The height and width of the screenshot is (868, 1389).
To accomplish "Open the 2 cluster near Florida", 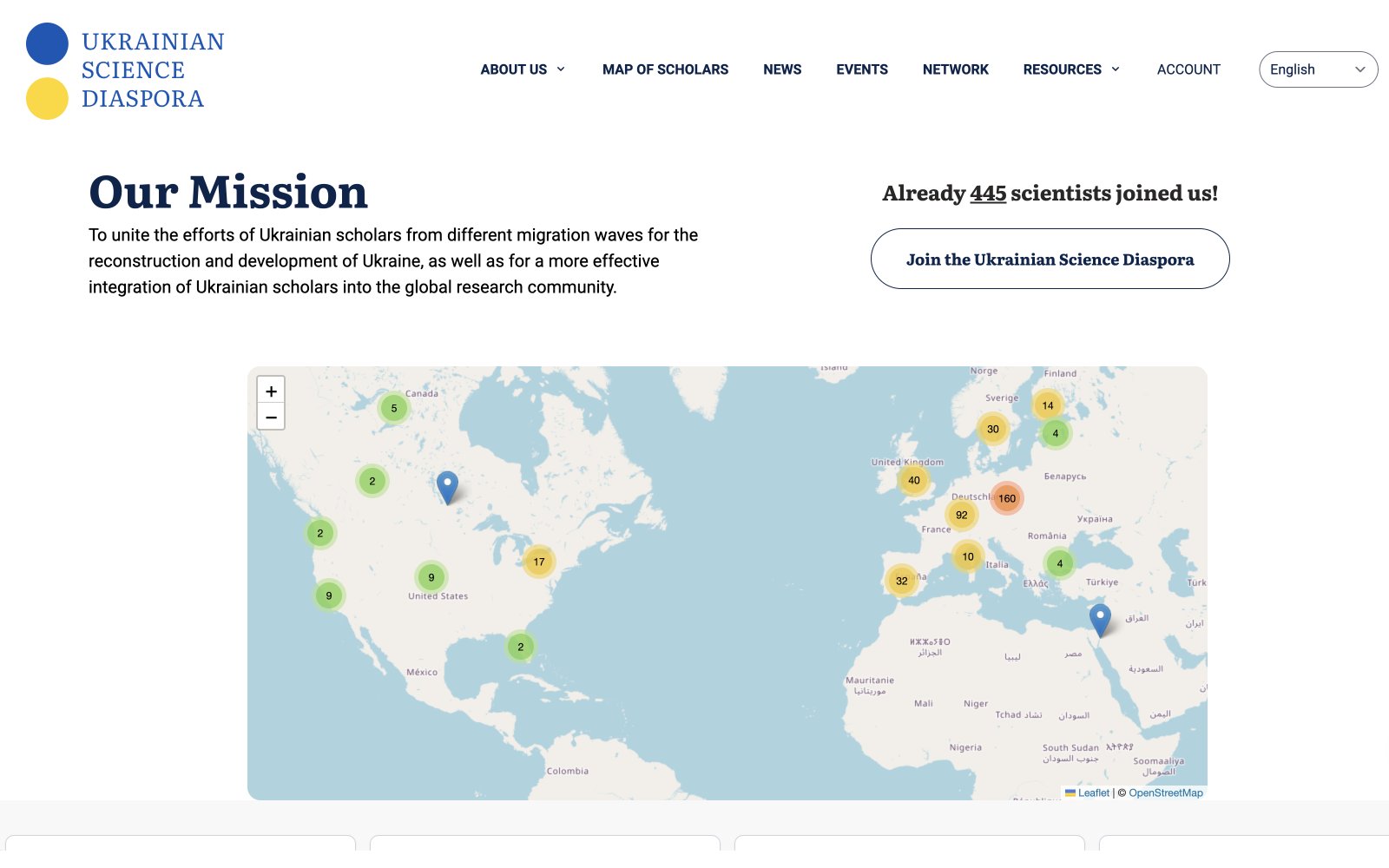I will pyautogui.click(x=521, y=647).
